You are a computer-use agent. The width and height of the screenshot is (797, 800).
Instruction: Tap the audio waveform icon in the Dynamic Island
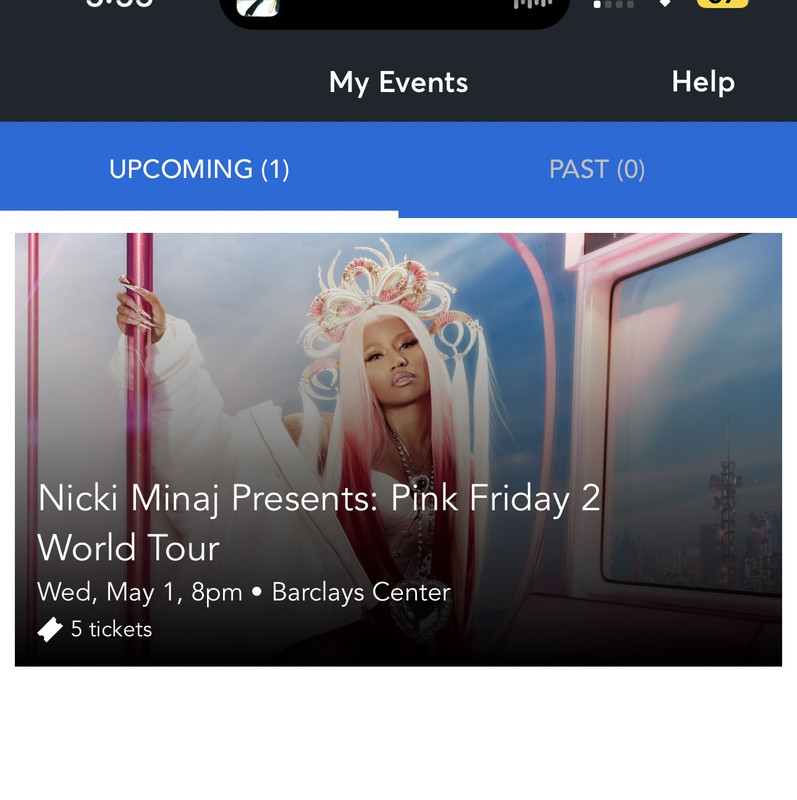coord(533,5)
